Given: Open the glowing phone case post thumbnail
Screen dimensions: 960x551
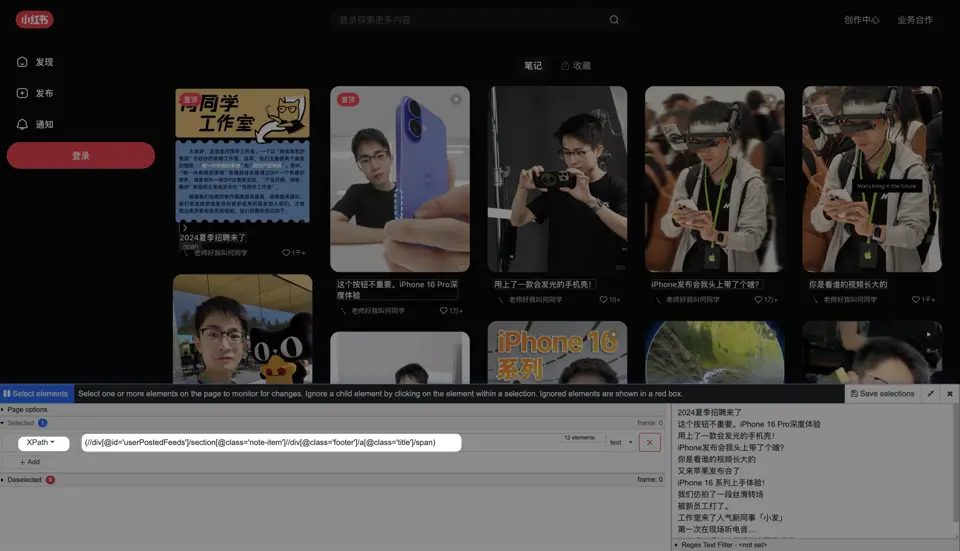Looking at the screenshot, I should pyautogui.click(x=557, y=179).
